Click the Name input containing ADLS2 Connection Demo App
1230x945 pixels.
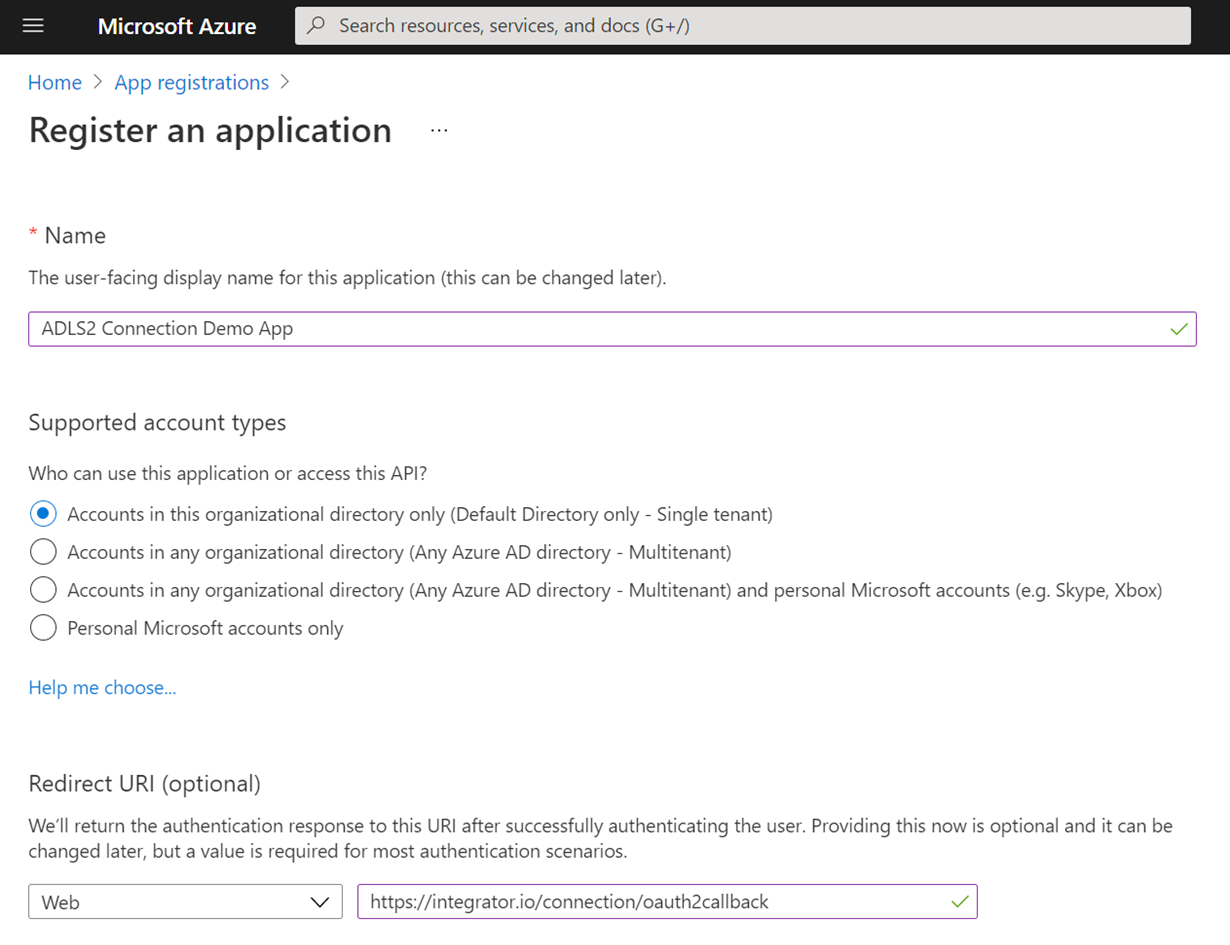tap(612, 329)
